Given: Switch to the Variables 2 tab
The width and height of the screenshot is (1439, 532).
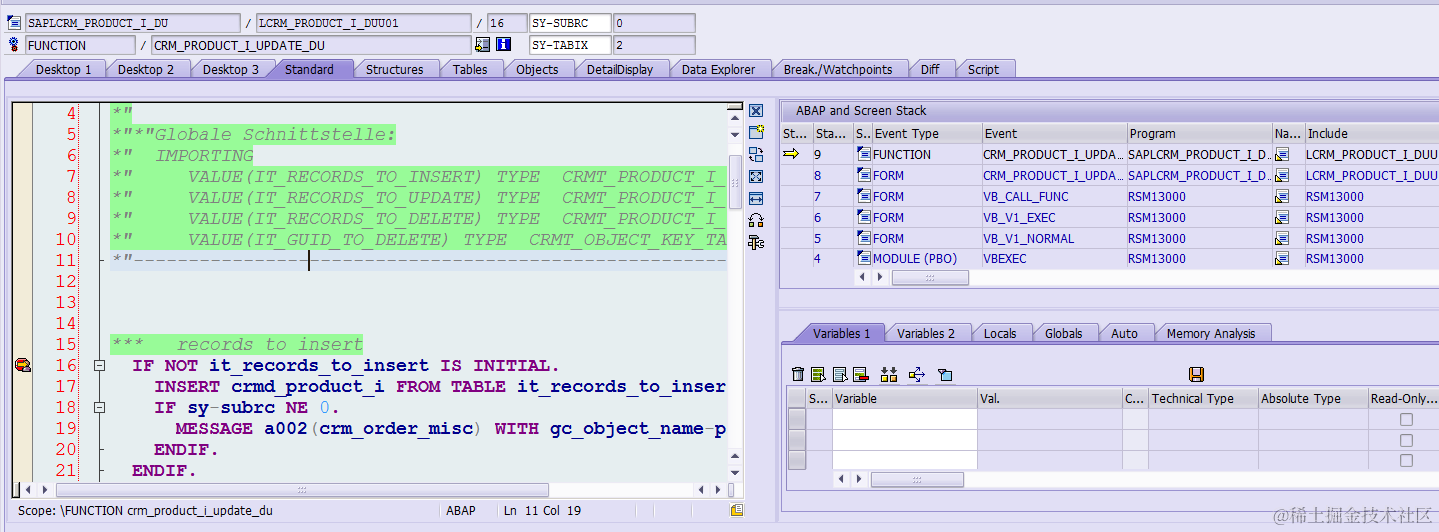Looking at the screenshot, I should [x=926, y=333].
